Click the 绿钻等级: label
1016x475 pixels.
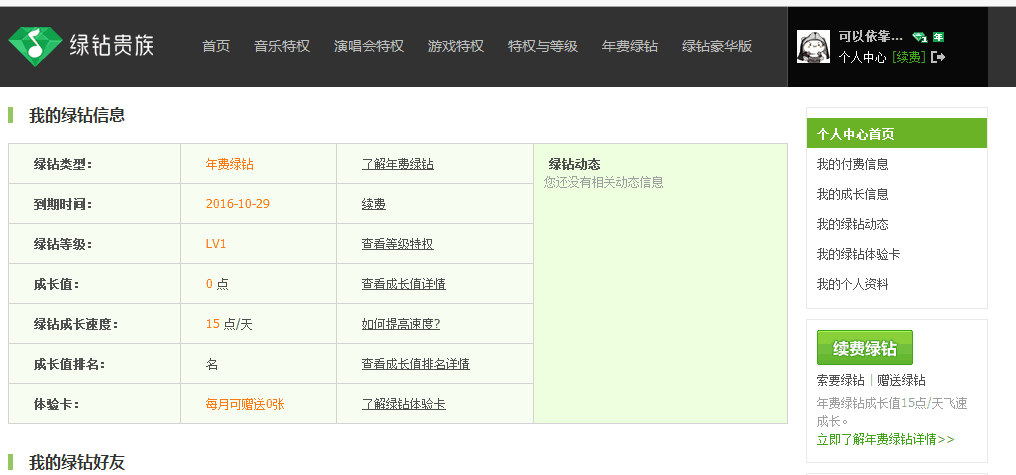coord(63,245)
